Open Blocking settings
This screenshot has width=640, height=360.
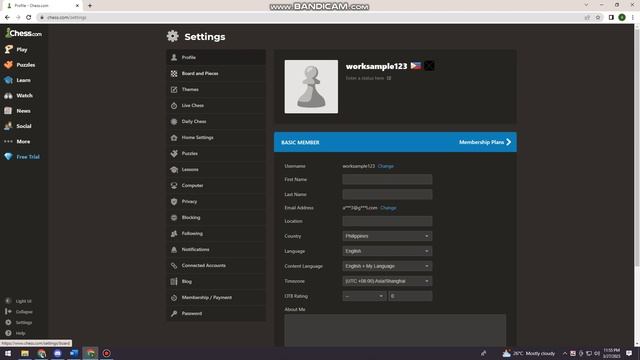216,218
